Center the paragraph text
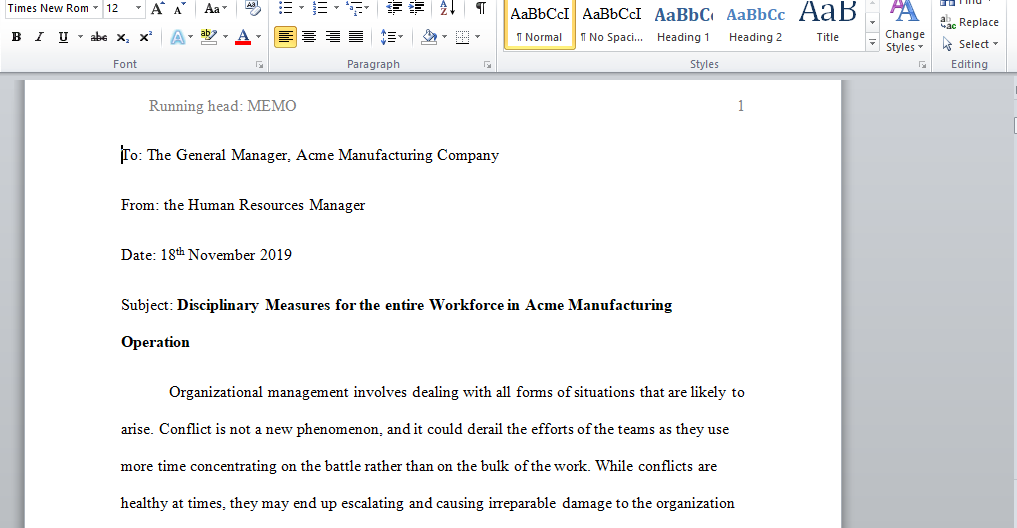This screenshot has height=528, width=1017. pyautogui.click(x=309, y=37)
